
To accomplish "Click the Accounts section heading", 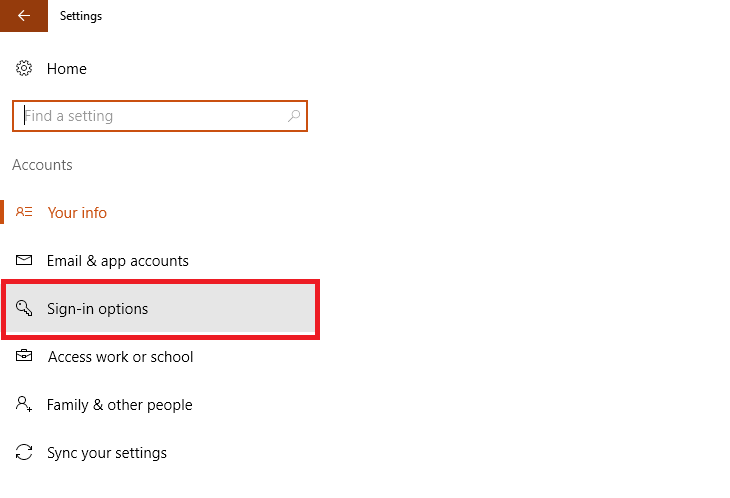I will [x=42, y=165].
